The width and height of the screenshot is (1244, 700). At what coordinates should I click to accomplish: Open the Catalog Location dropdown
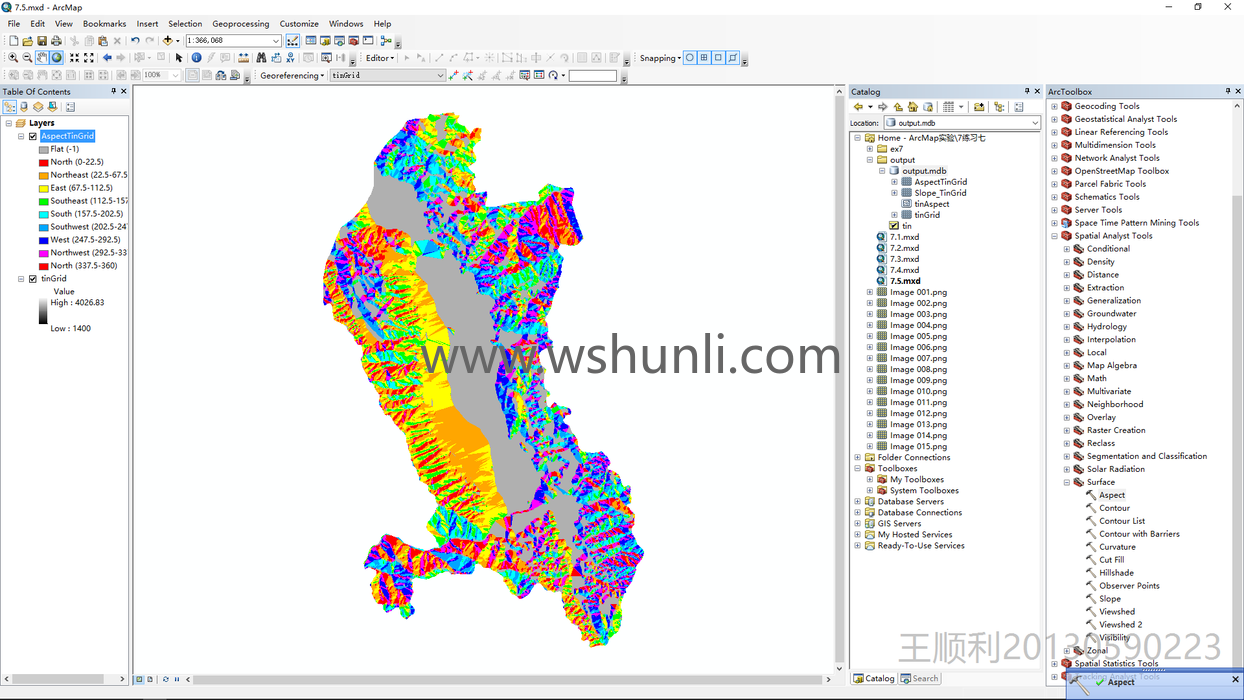coord(1035,123)
